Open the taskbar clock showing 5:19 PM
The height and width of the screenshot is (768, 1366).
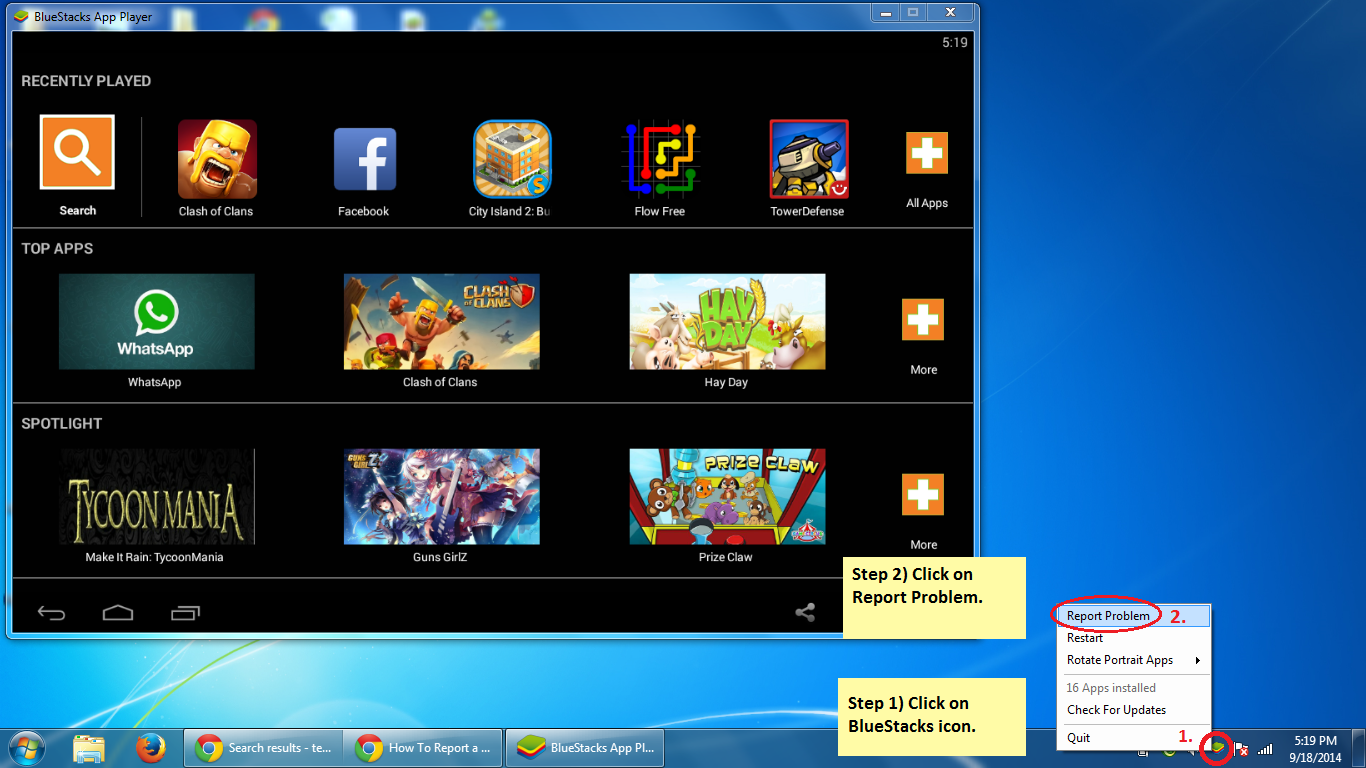[1315, 748]
